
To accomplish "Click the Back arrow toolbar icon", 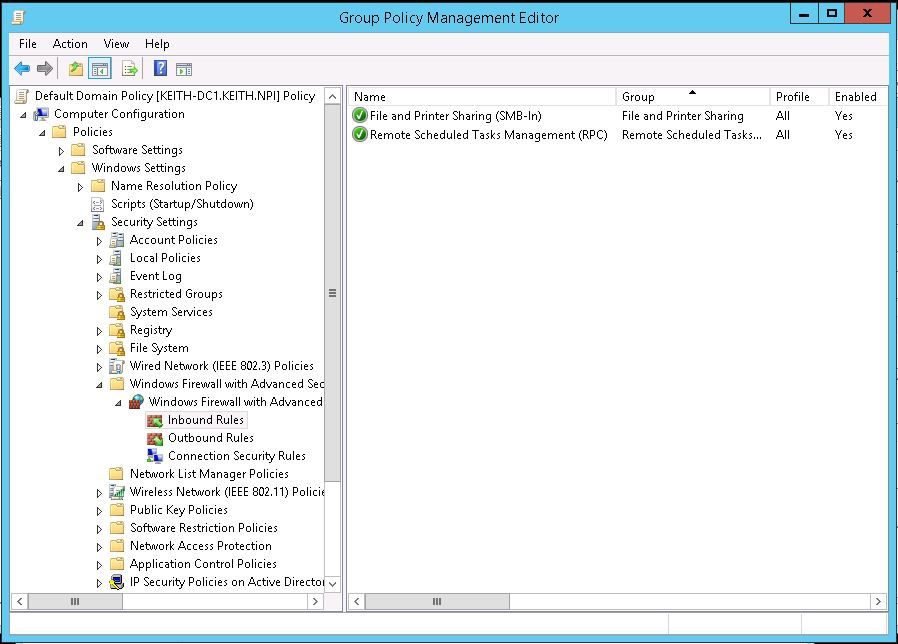I will click(x=22, y=69).
